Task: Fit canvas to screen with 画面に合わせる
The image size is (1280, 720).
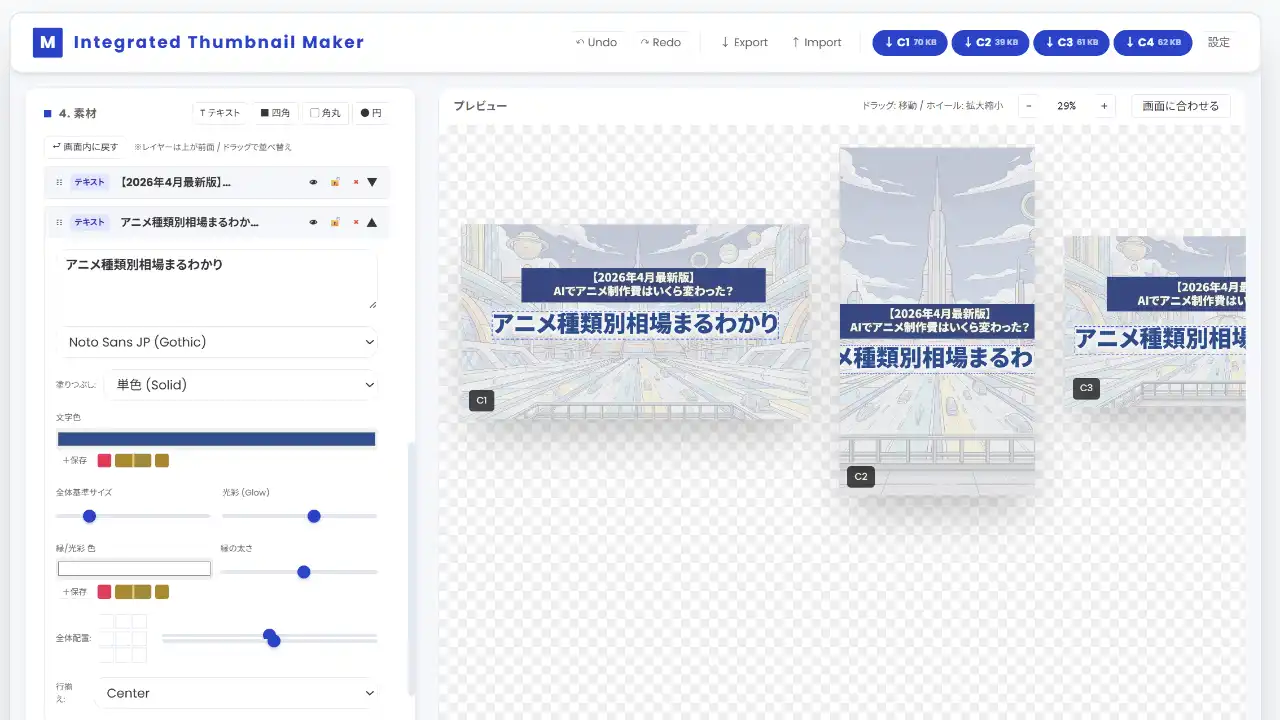Action: (1181, 105)
